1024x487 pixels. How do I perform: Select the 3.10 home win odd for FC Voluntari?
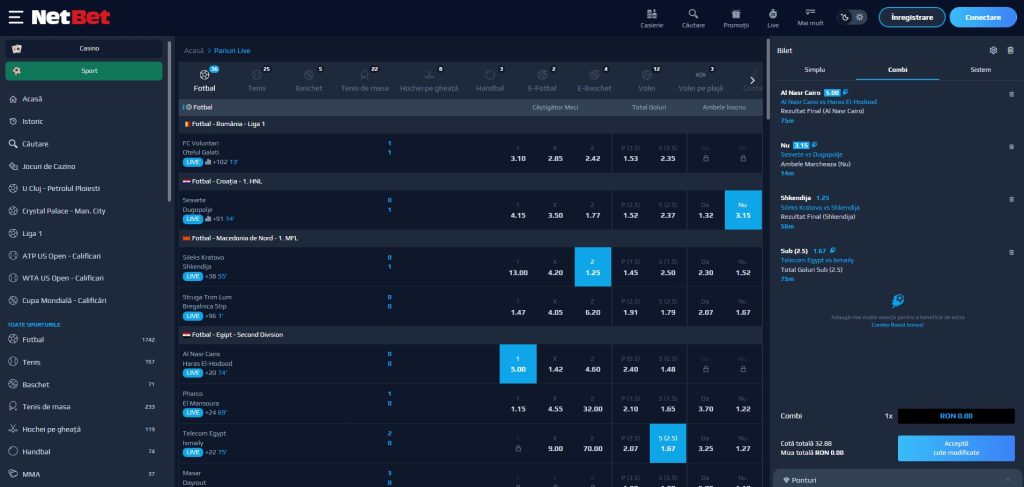tap(518, 153)
